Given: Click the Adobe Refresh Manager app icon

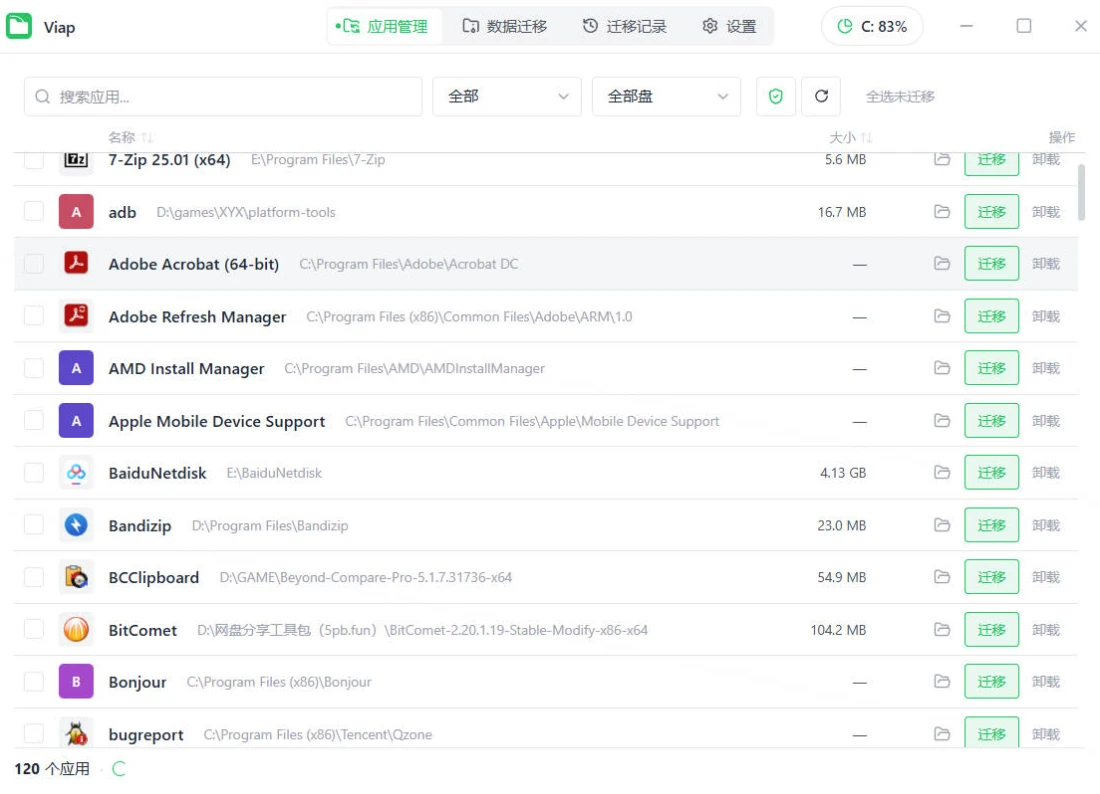Looking at the screenshot, I should [x=76, y=316].
